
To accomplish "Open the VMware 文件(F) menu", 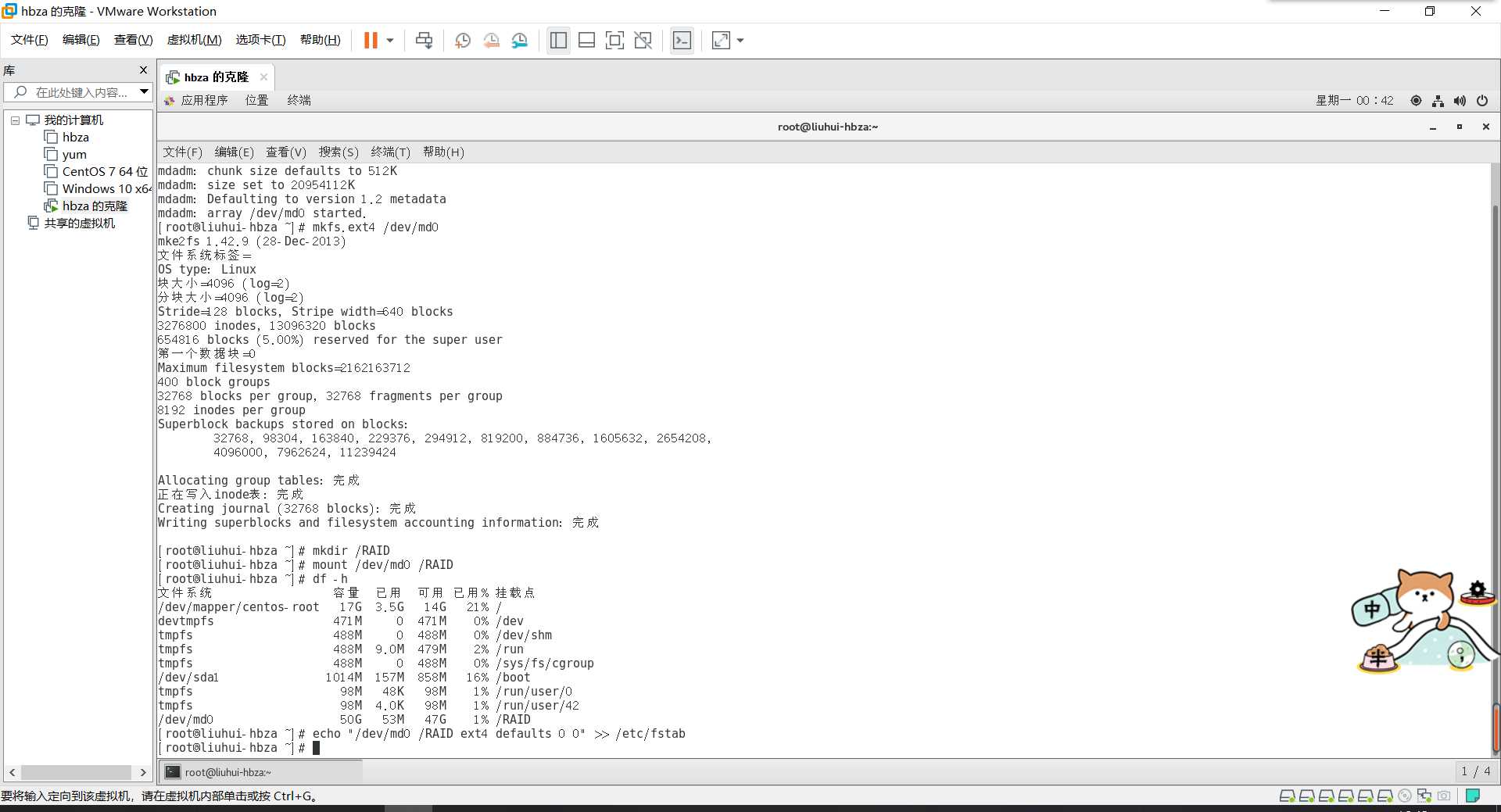I will (x=29, y=39).
